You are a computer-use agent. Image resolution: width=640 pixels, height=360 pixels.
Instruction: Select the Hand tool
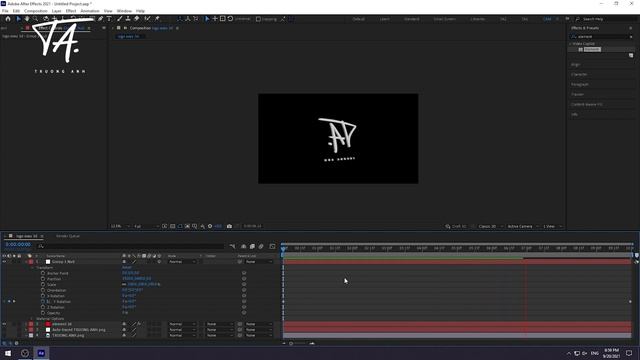coord(27,19)
